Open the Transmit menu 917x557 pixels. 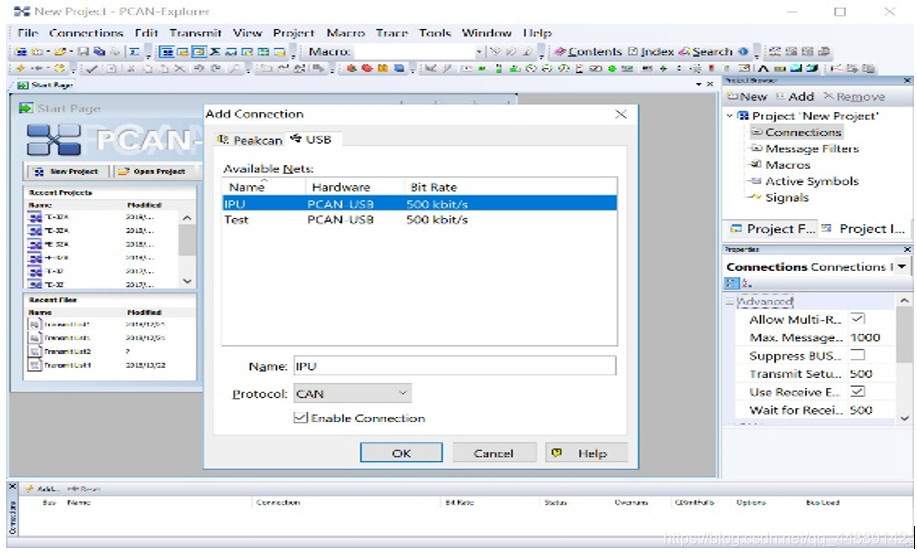[195, 33]
